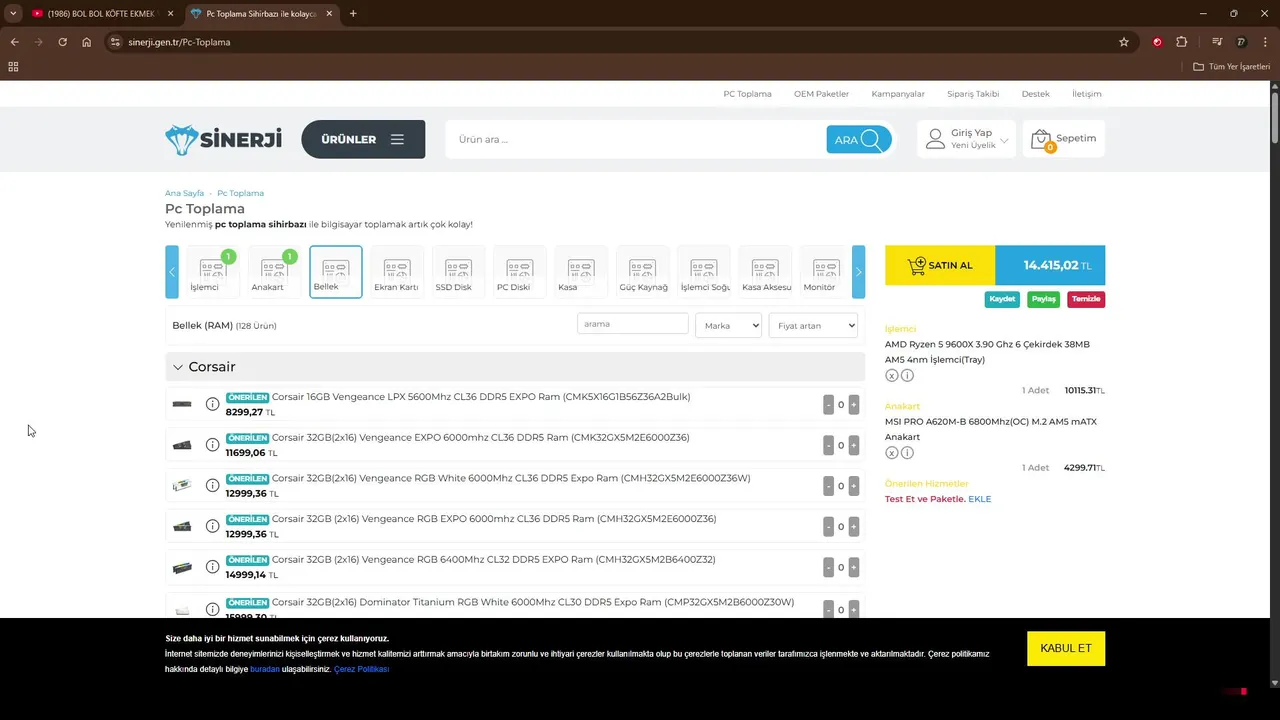Viewport: 1280px width, 720px height.
Task: Click the SATIN AL buy button
Action: pos(940,265)
